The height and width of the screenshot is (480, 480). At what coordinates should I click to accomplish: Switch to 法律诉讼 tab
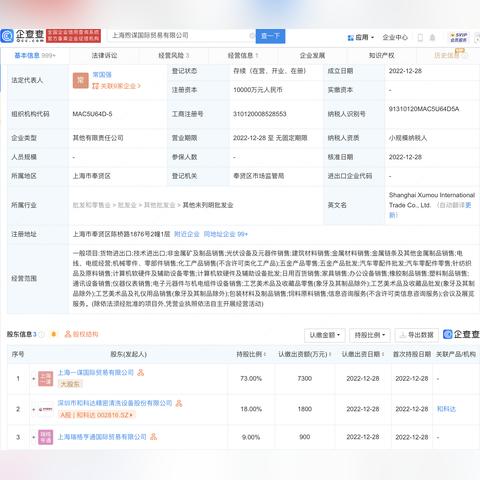[x=104, y=55]
